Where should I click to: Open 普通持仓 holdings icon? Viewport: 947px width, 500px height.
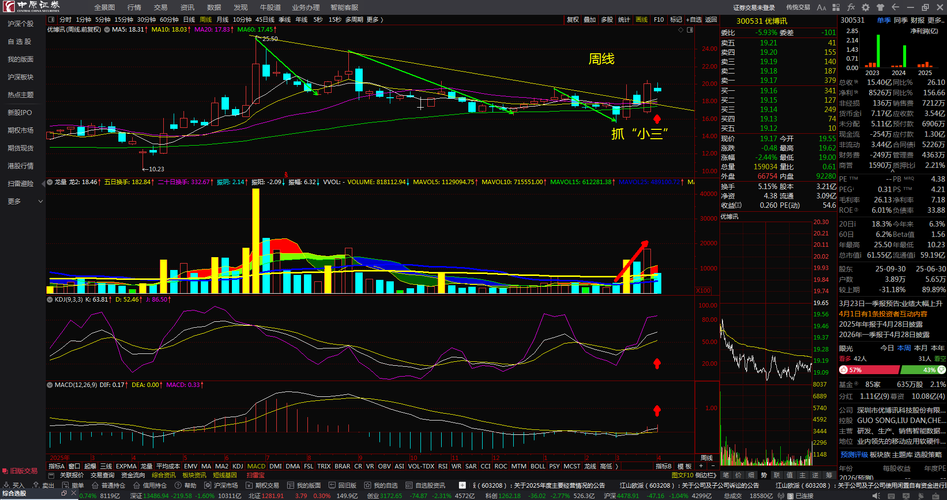click(x=95, y=485)
